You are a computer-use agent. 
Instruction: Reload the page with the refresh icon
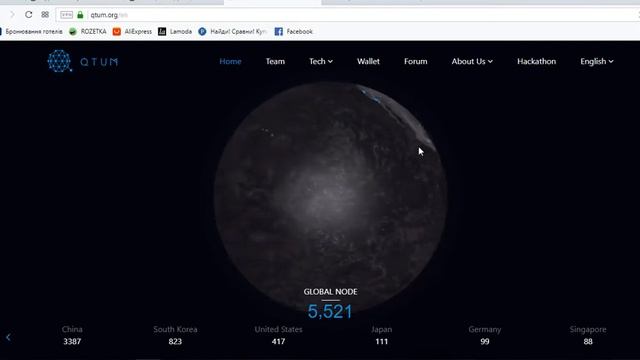(x=28, y=15)
